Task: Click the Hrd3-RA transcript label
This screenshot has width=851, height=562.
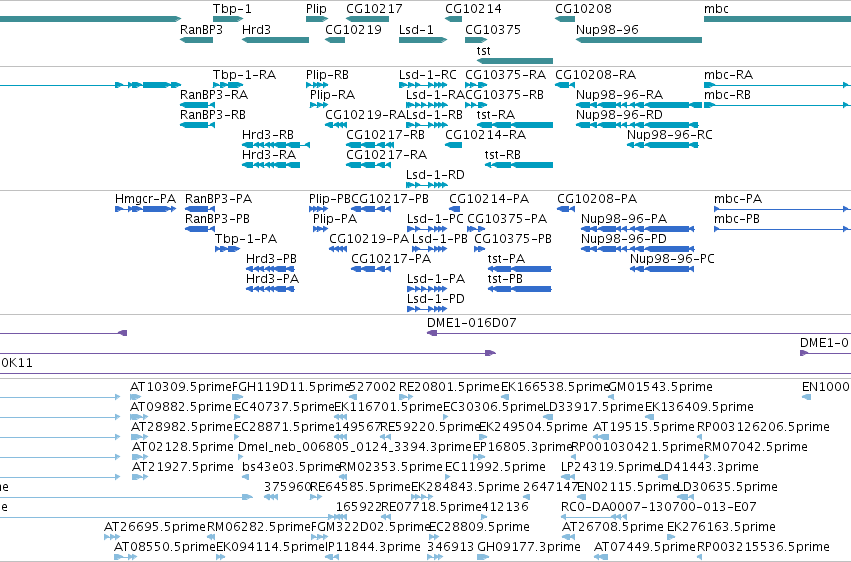Action: pyautogui.click(x=269, y=155)
